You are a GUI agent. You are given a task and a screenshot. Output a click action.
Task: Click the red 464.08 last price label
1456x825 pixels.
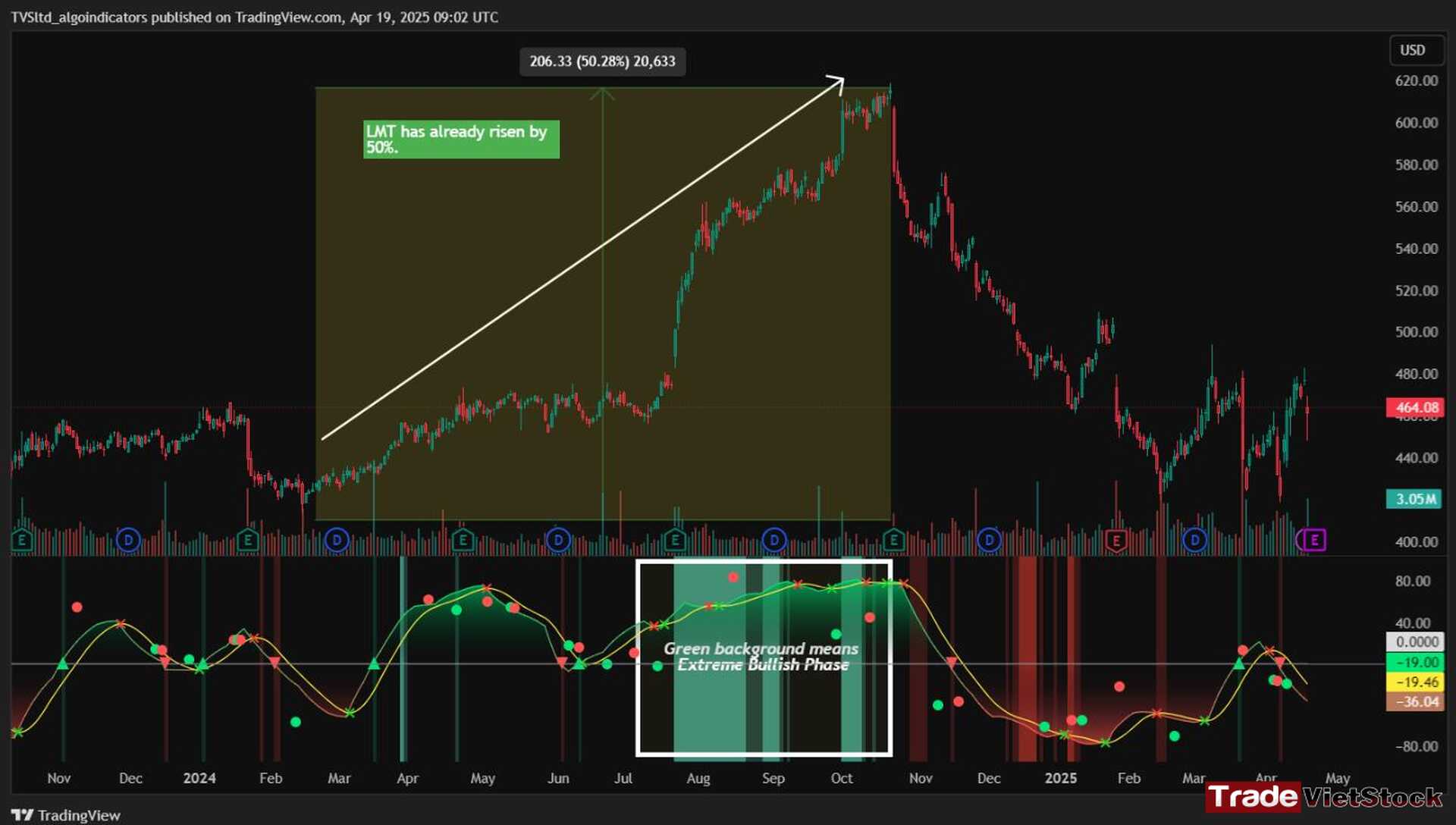(x=1415, y=407)
